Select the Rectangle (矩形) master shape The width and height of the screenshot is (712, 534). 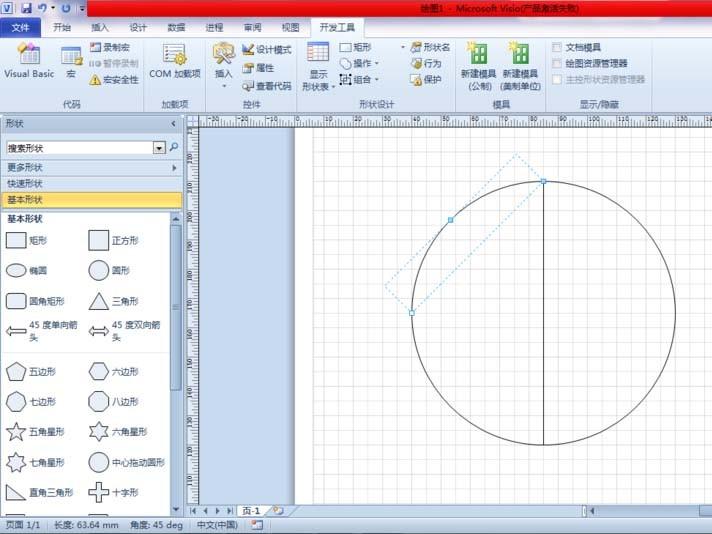coord(26,240)
